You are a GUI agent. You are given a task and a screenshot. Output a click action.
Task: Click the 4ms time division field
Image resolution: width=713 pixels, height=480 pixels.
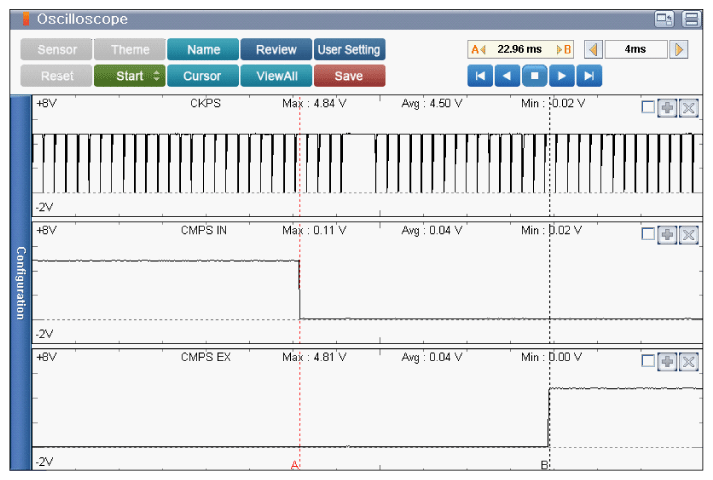[x=636, y=49]
